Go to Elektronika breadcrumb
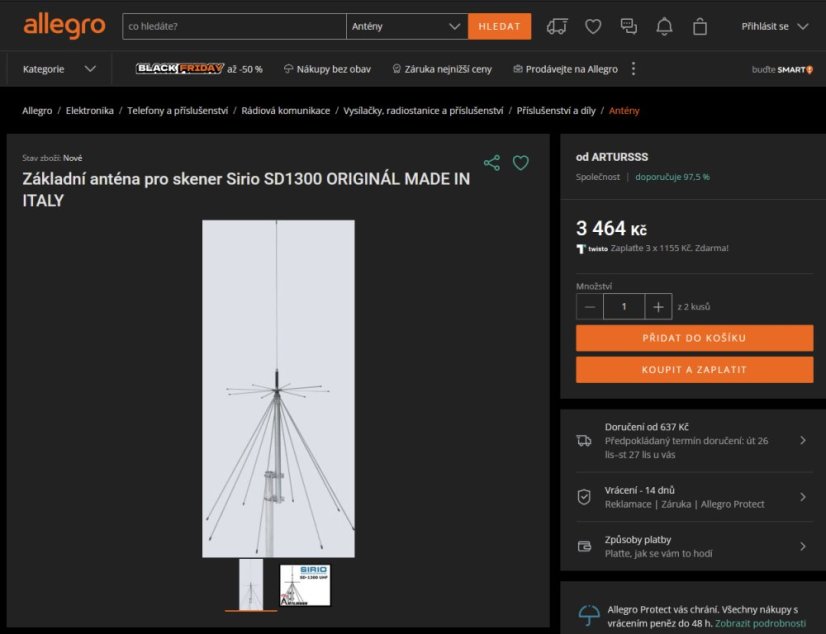This screenshot has height=634, width=826. [x=90, y=111]
